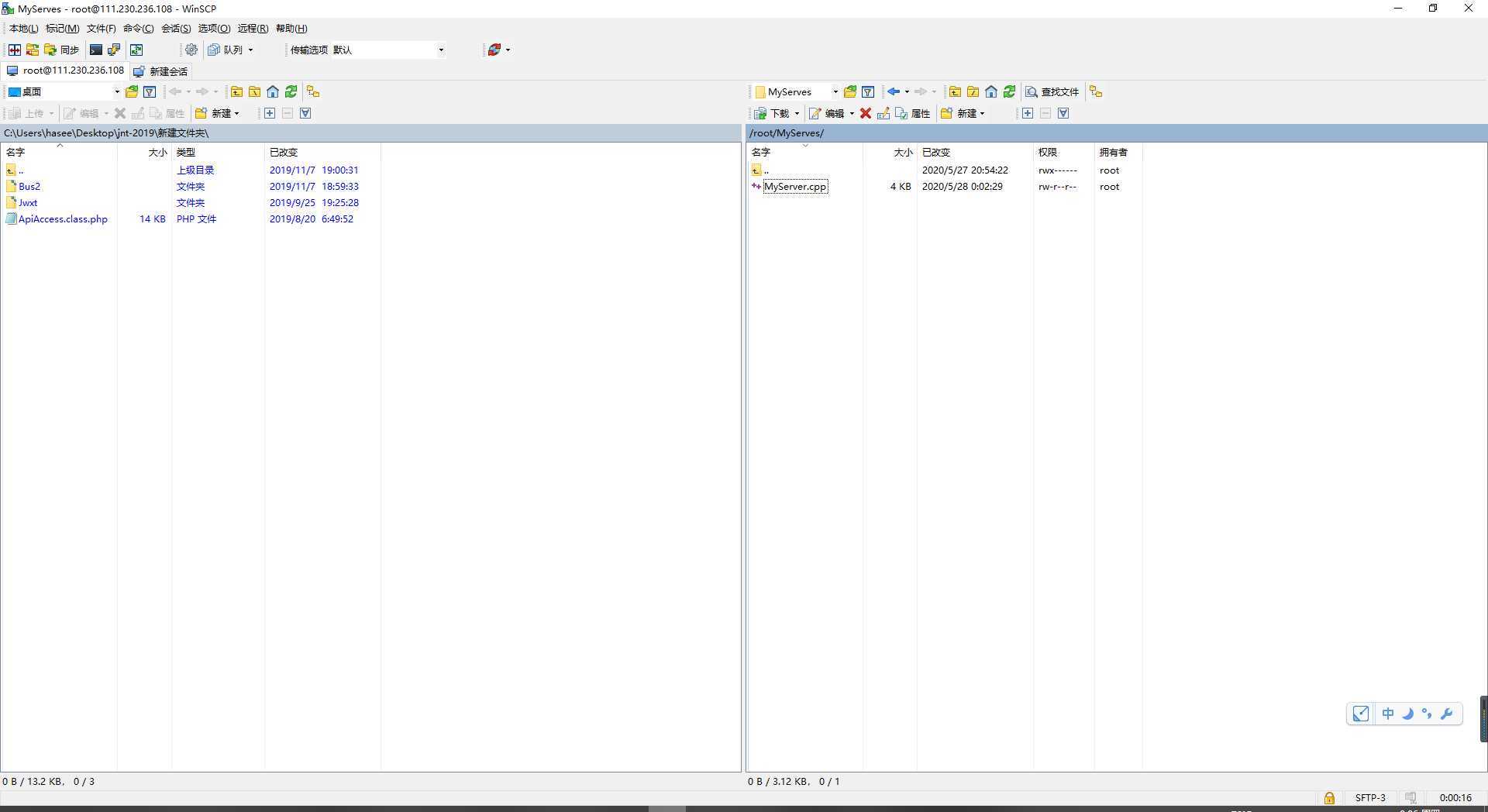1488x812 pixels.
Task: Expand the 下载 download dropdown arrow
Action: tap(797, 113)
